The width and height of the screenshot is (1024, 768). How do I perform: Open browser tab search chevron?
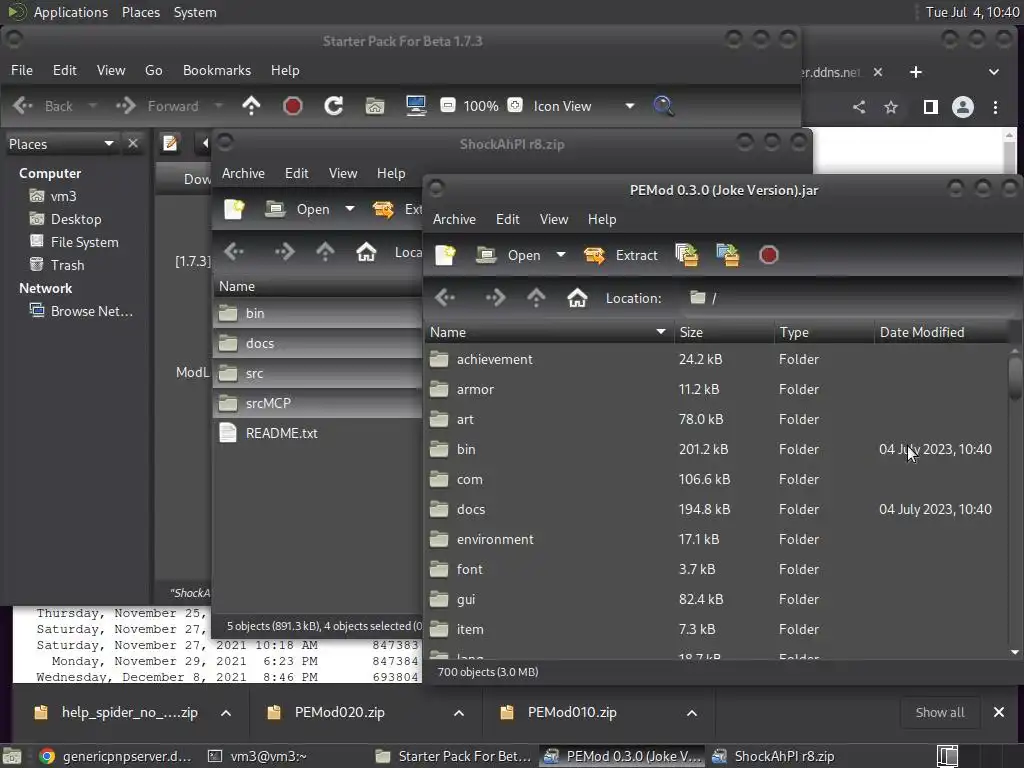pyautogui.click(x=994, y=72)
